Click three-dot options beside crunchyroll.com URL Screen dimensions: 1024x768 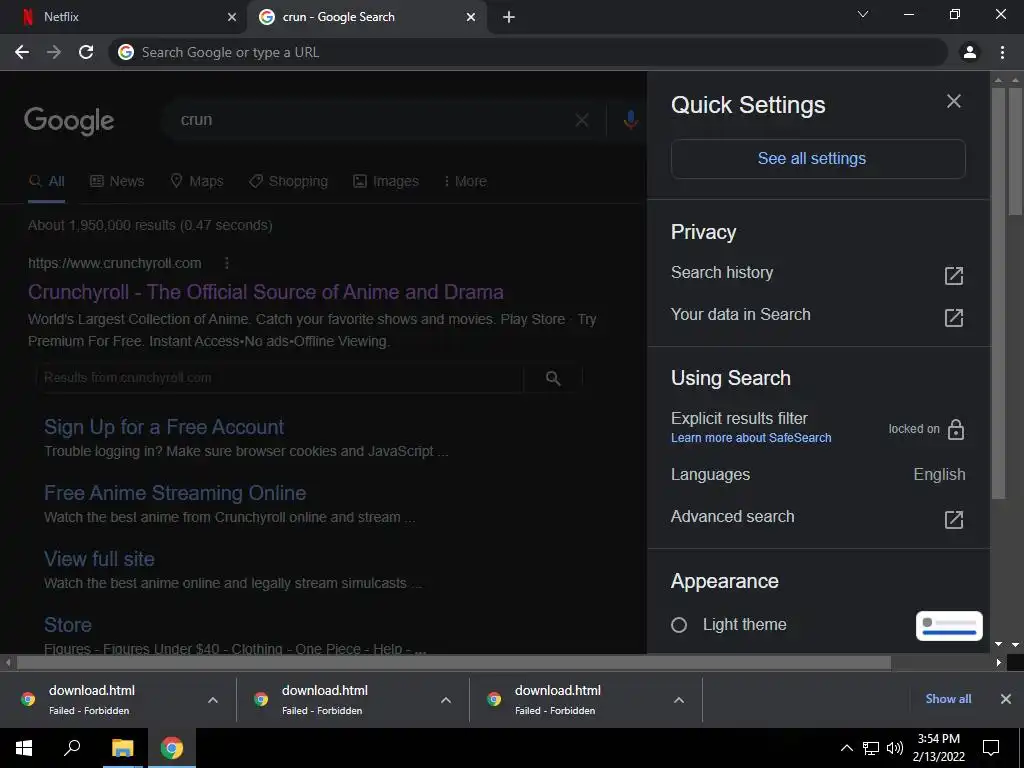(x=227, y=263)
